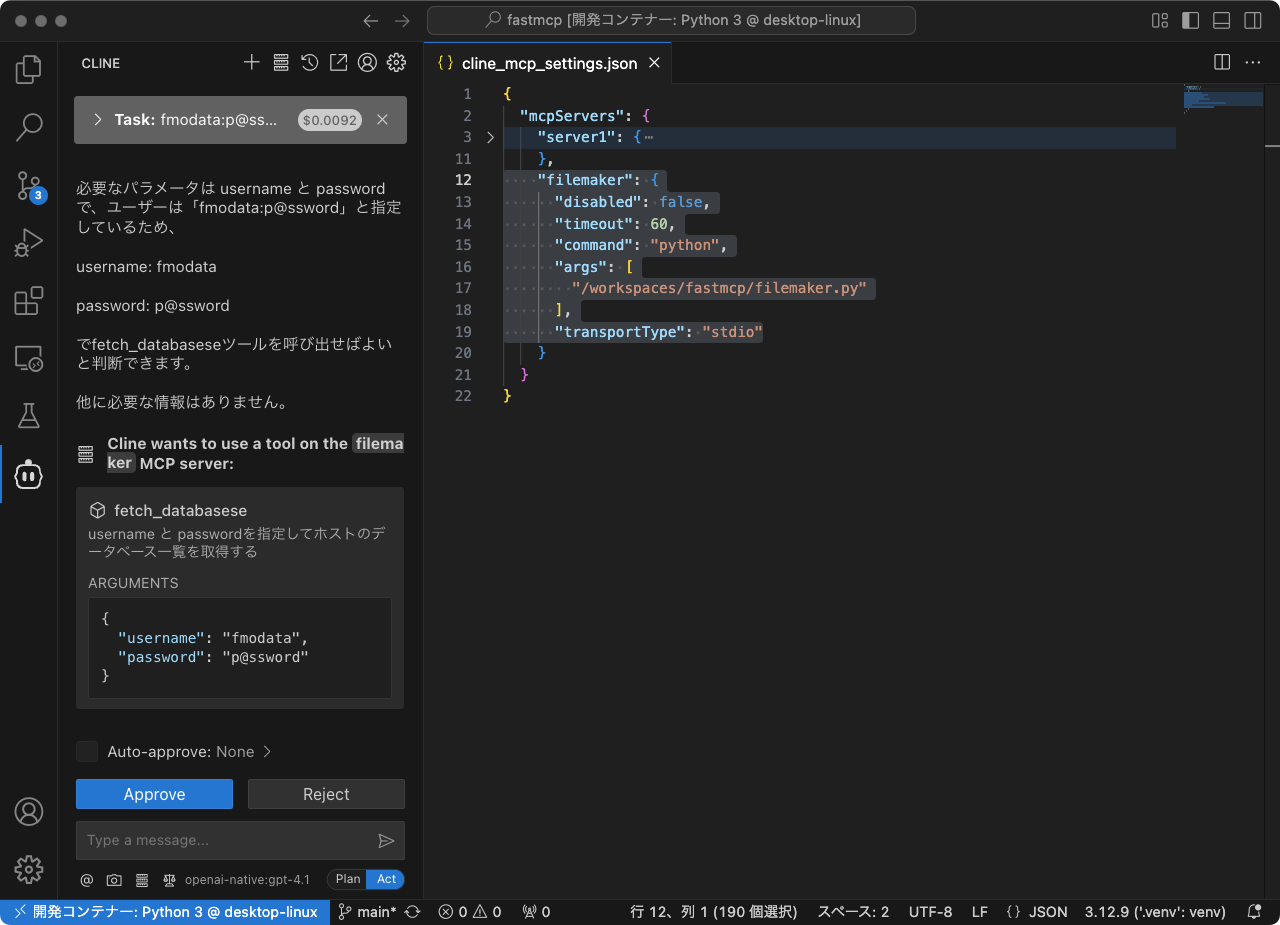Expand the Task fmodata header details

click(97, 119)
